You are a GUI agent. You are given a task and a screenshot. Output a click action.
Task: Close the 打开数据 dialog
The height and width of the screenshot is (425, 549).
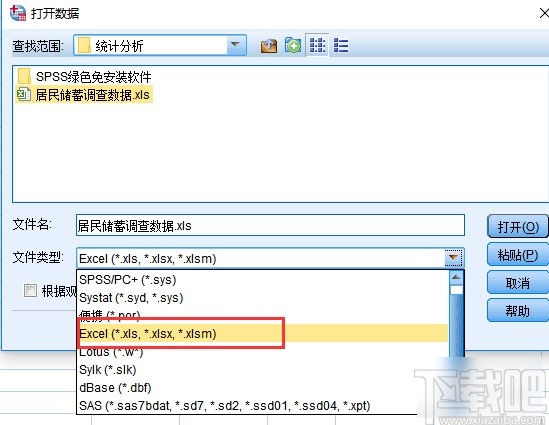[x=544, y=13]
